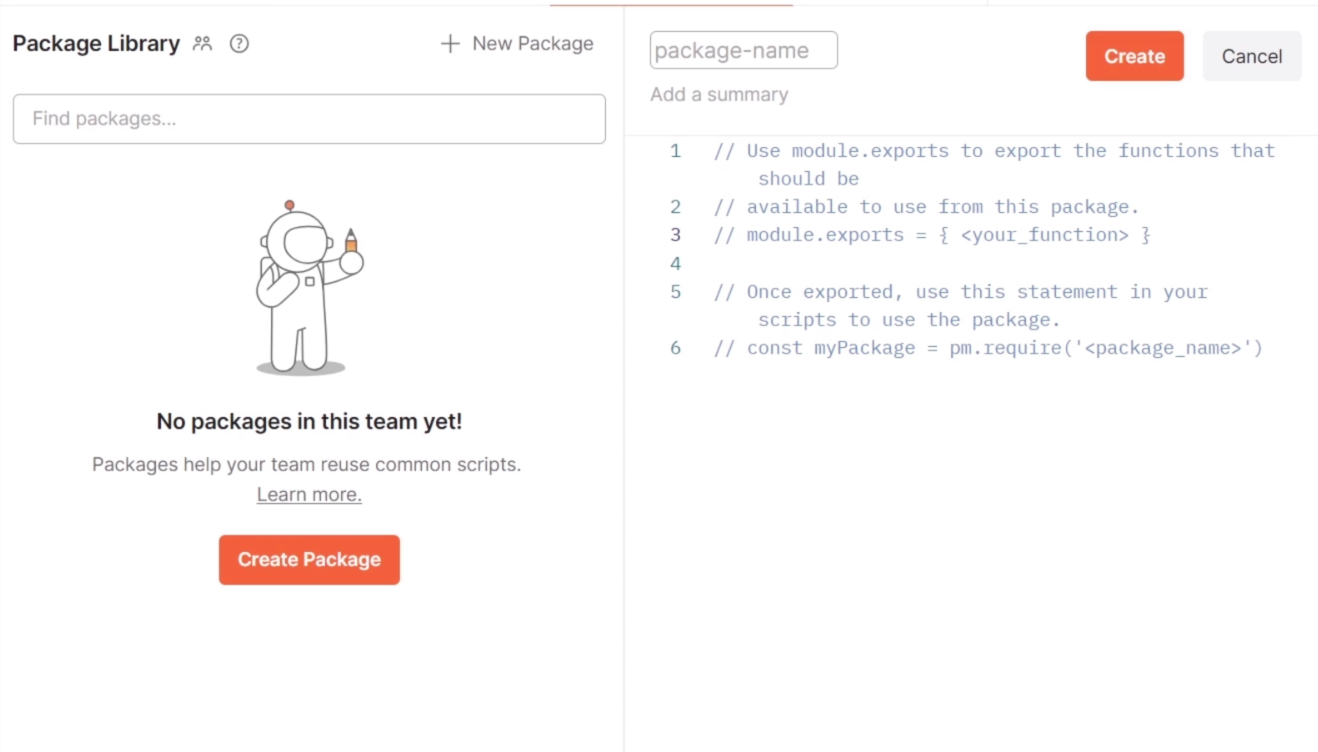Viewport: 1318px width, 752px height.
Task: Click the orange Create Package button
Action: [x=309, y=560]
